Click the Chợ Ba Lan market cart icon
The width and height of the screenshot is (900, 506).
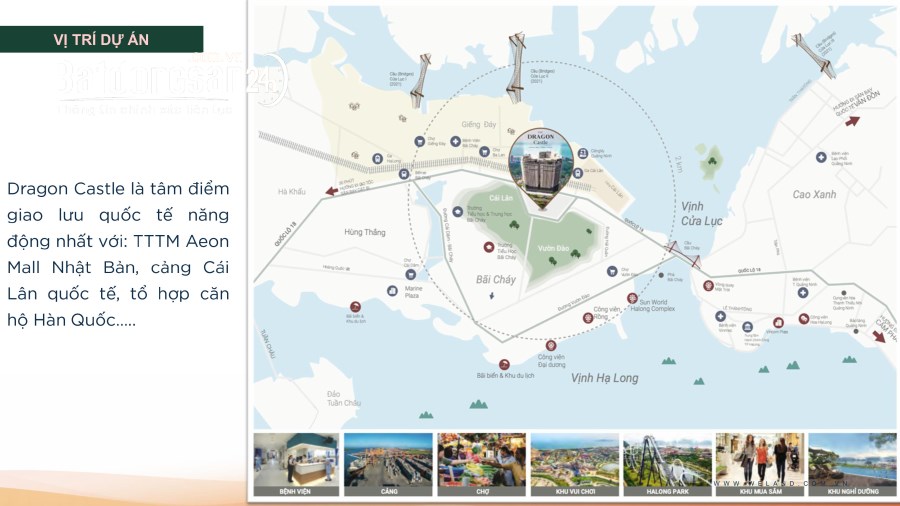point(485,152)
